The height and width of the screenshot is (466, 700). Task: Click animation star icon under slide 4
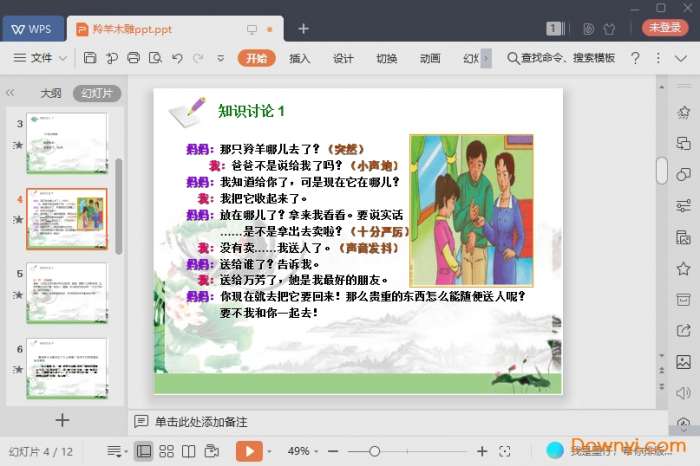(18, 219)
